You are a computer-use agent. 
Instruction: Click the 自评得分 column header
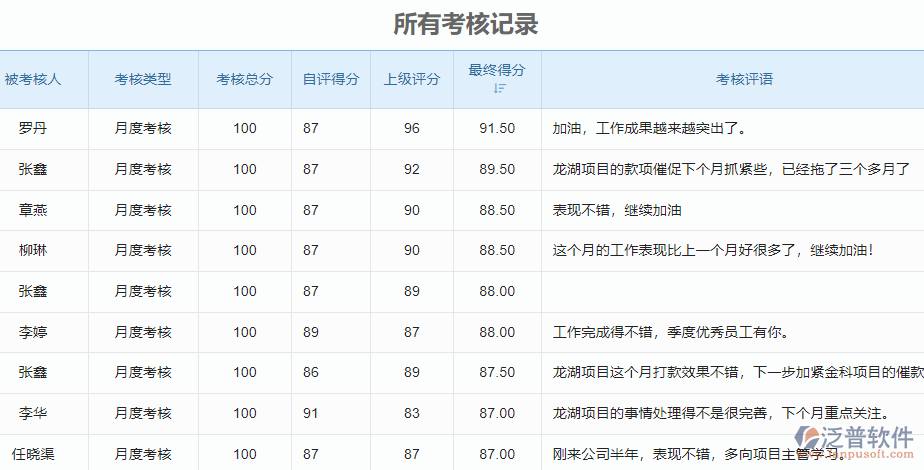pos(331,79)
